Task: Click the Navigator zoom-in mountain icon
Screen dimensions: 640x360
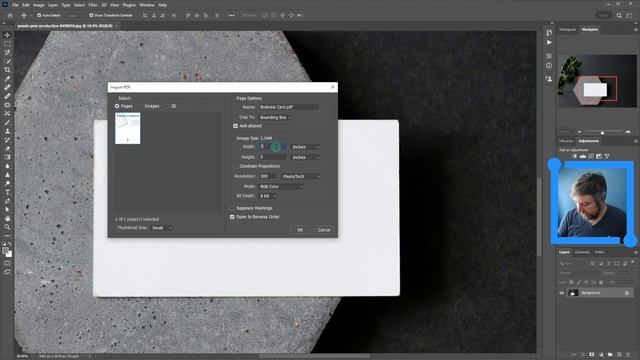Action: tap(628, 132)
